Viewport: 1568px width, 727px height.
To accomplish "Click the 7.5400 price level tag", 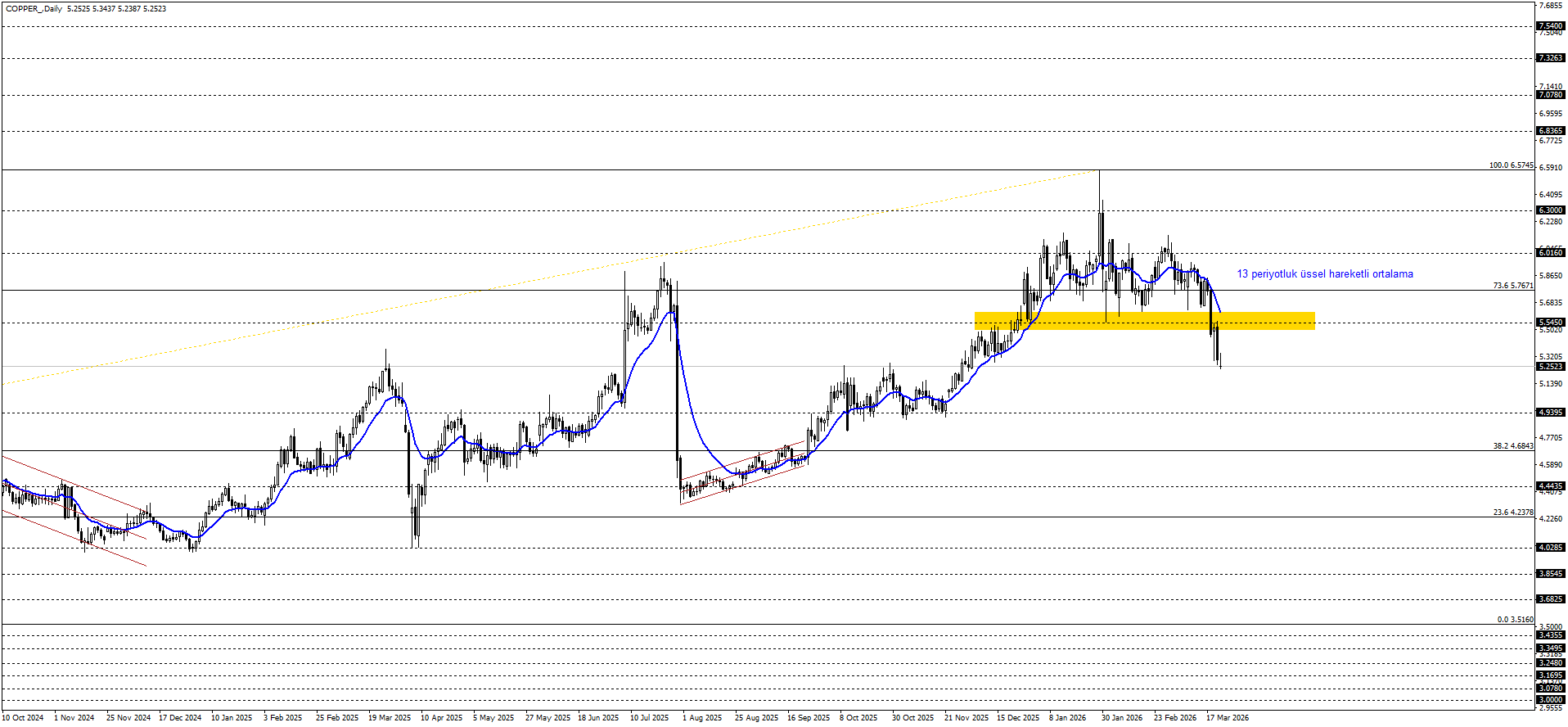I will 1550,26.
